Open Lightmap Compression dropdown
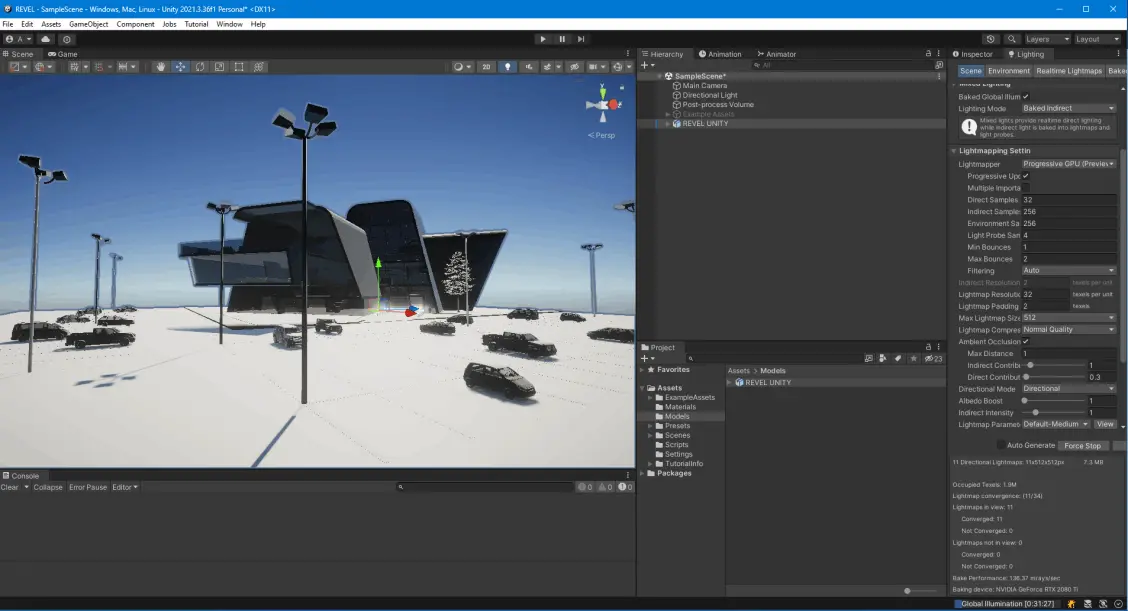The image size is (1128, 611). [x=1068, y=330]
